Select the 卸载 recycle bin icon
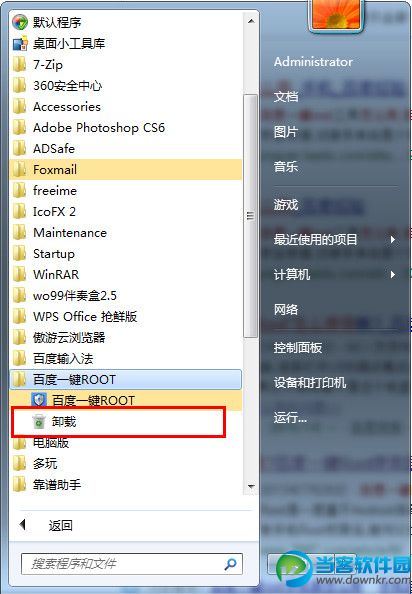 (x=39, y=421)
